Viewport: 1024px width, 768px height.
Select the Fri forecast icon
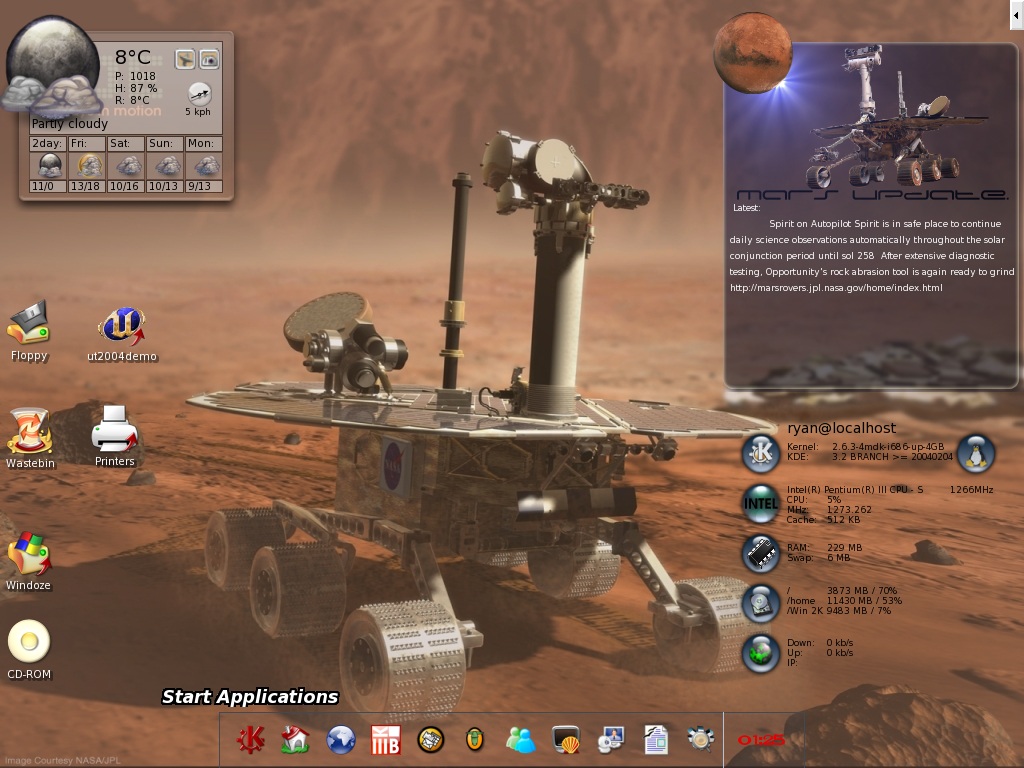pos(88,166)
